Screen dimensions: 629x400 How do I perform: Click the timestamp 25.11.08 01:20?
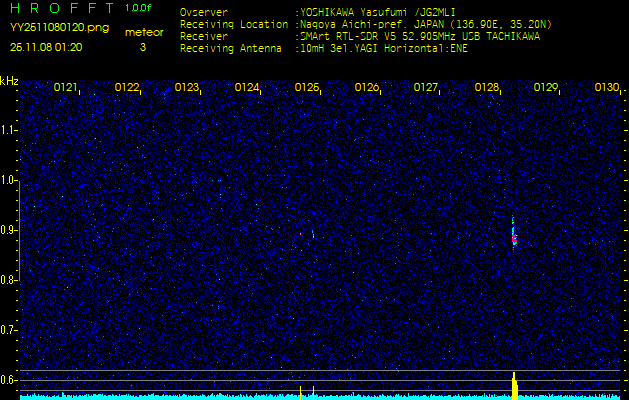[x=46, y=47]
